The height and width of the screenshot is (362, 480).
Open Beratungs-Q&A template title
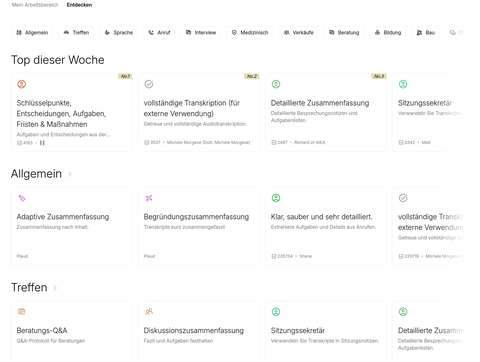coord(42,330)
